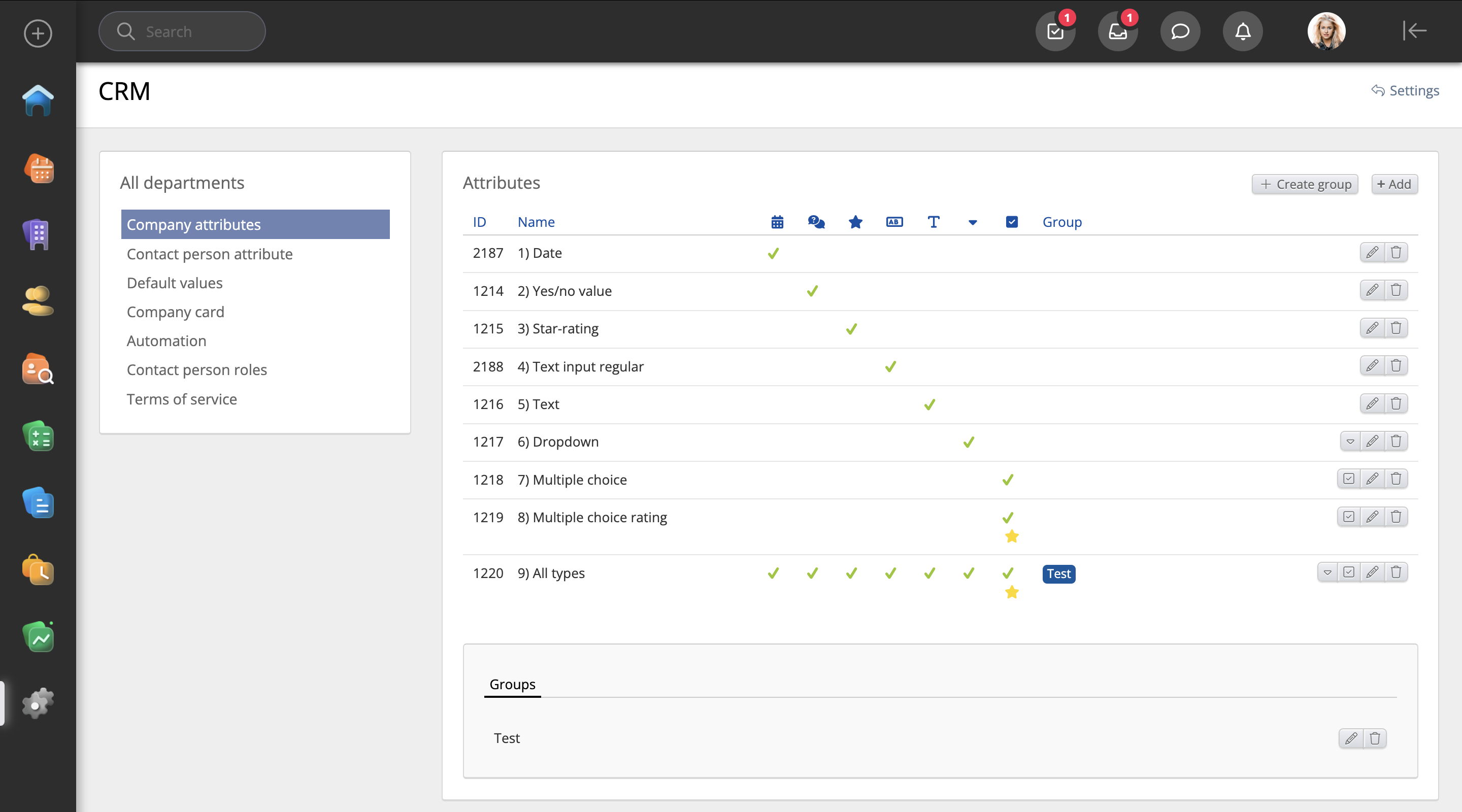The image size is (1462, 812).
Task: Click checkbox options for 8) Multiple choice rating
Action: pyautogui.click(x=1348, y=516)
